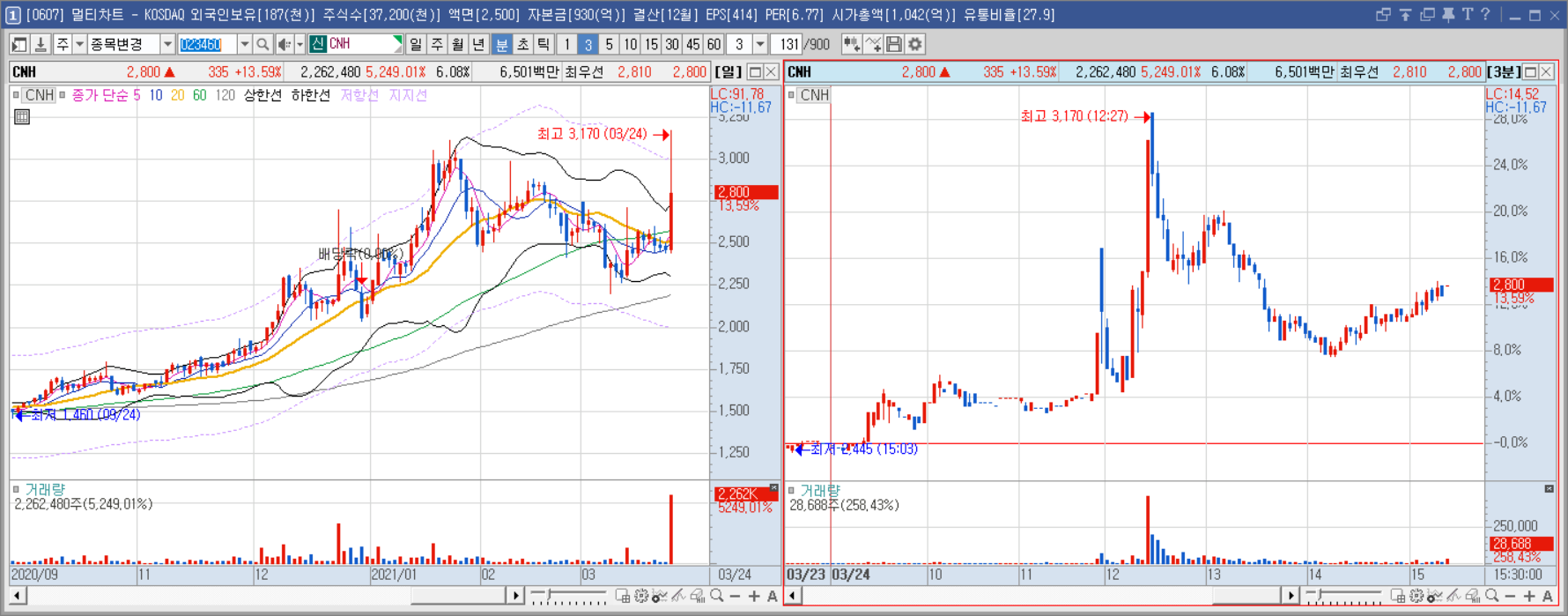Click the stock code input field 023460
The height and width of the screenshot is (616, 1568).
click(x=207, y=44)
